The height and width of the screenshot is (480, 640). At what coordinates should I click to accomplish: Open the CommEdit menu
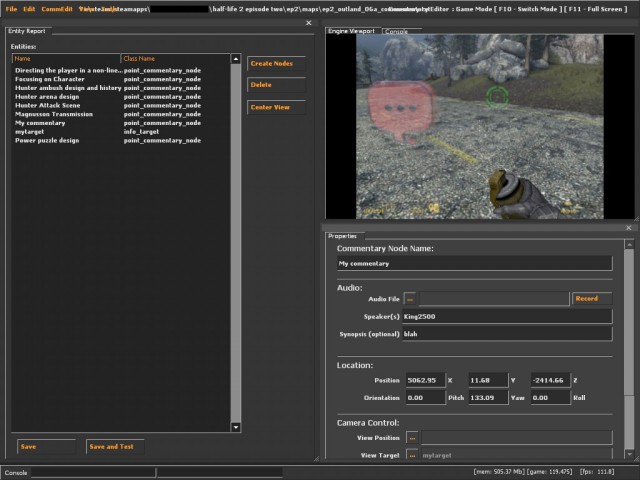coord(57,9)
